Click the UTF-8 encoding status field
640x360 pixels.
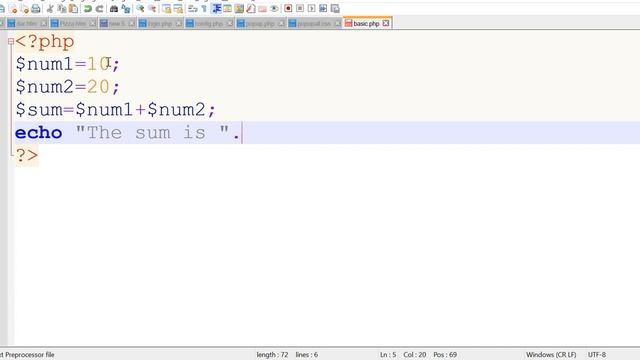pyautogui.click(x=597, y=355)
